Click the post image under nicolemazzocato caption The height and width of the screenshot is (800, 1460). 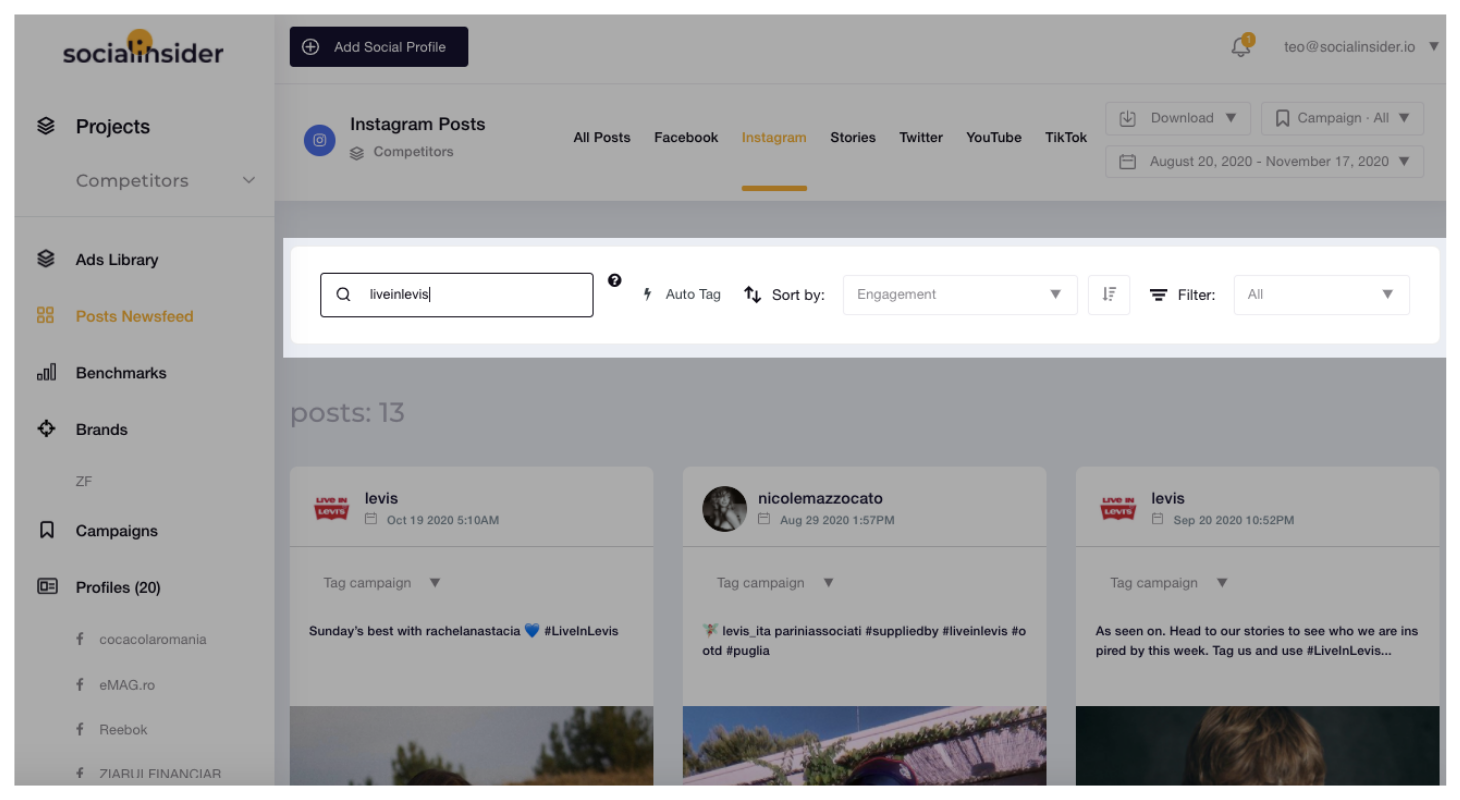click(865, 746)
